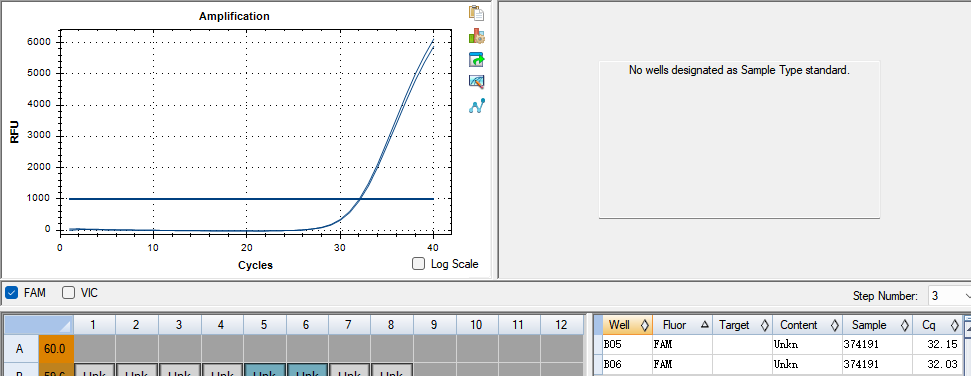Click the blue data-points curve icon
Screen dimensions: 971x376
[476, 106]
